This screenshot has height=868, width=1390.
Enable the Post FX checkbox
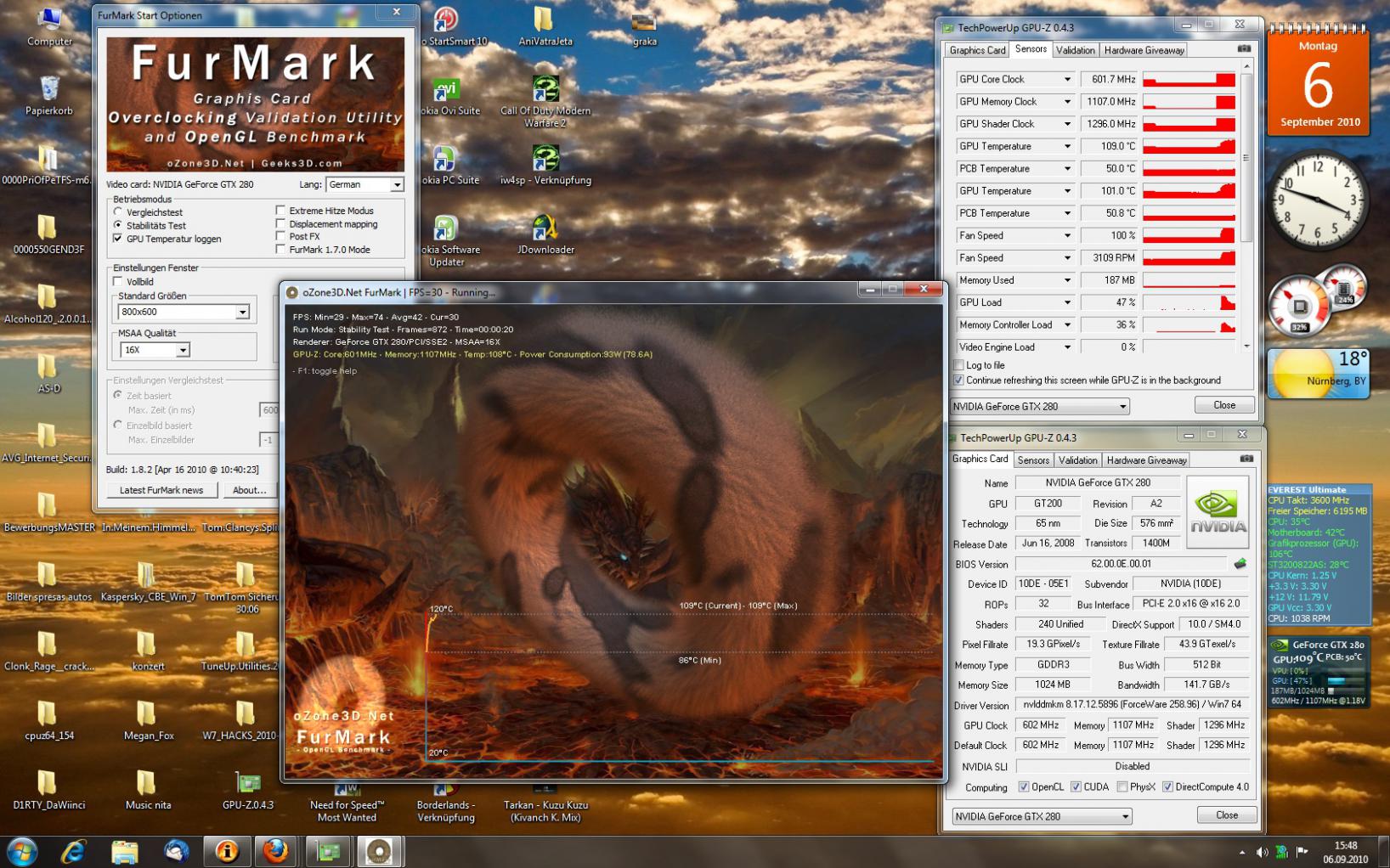(280, 236)
